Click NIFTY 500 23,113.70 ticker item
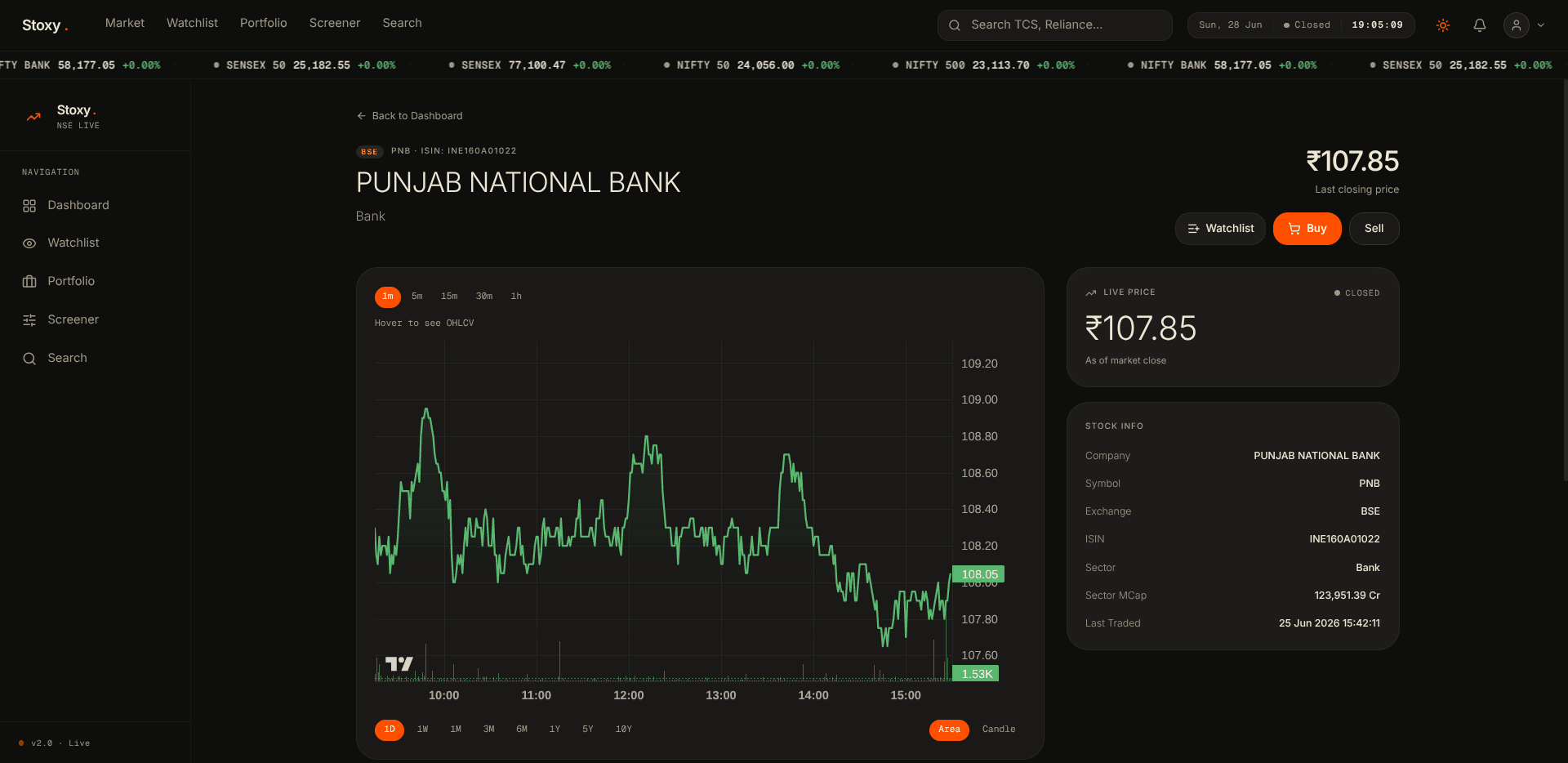 coord(984,65)
